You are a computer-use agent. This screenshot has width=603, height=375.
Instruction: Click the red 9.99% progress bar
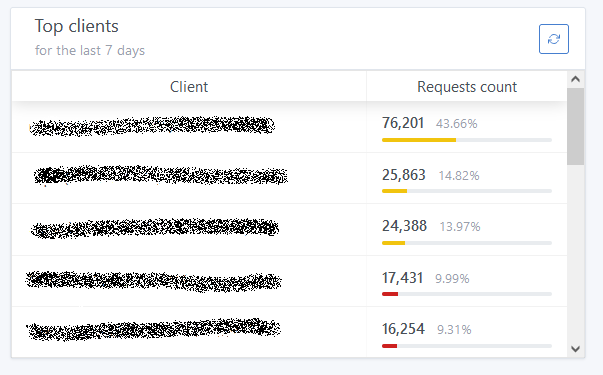click(x=467, y=294)
